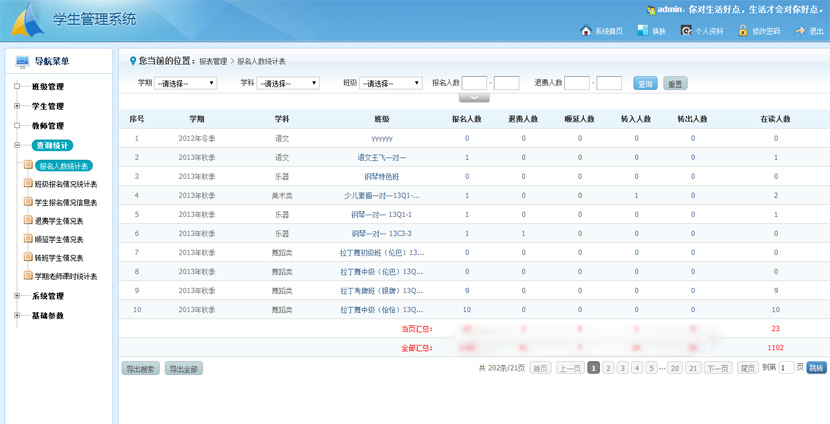Viewport: 830px width, 424px height.
Task: Open class link 钢琴特色班
Action: click(382, 177)
